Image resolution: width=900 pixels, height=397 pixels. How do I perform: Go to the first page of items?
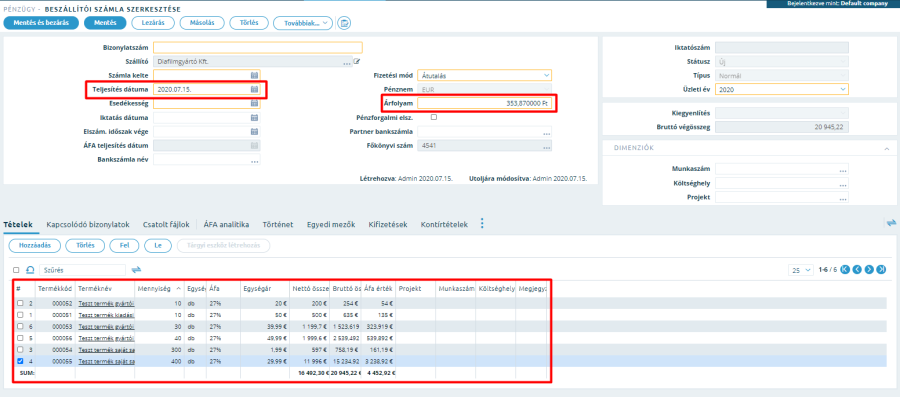coord(845,270)
